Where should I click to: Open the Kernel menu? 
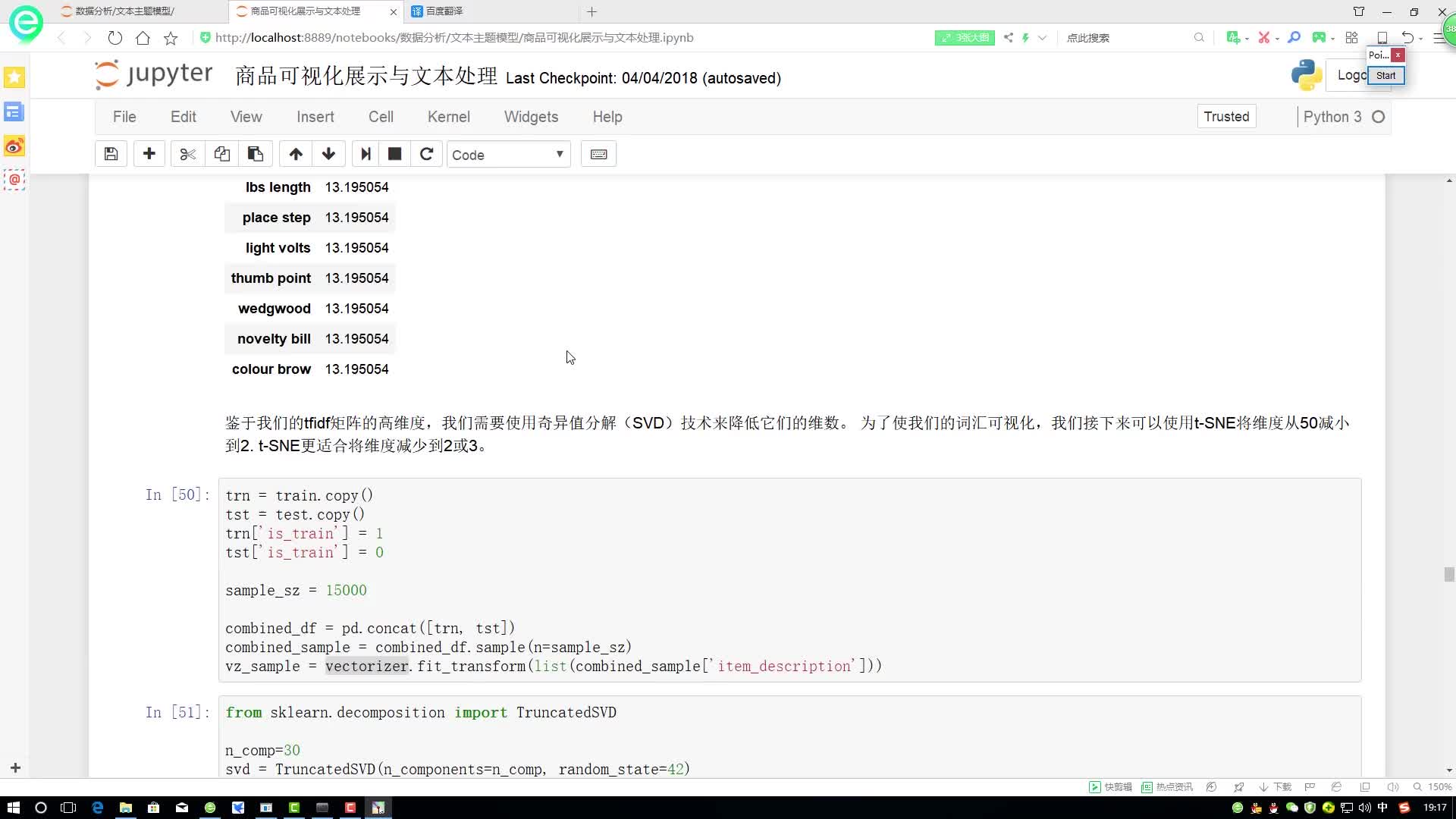pyautogui.click(x=449, y=117)
